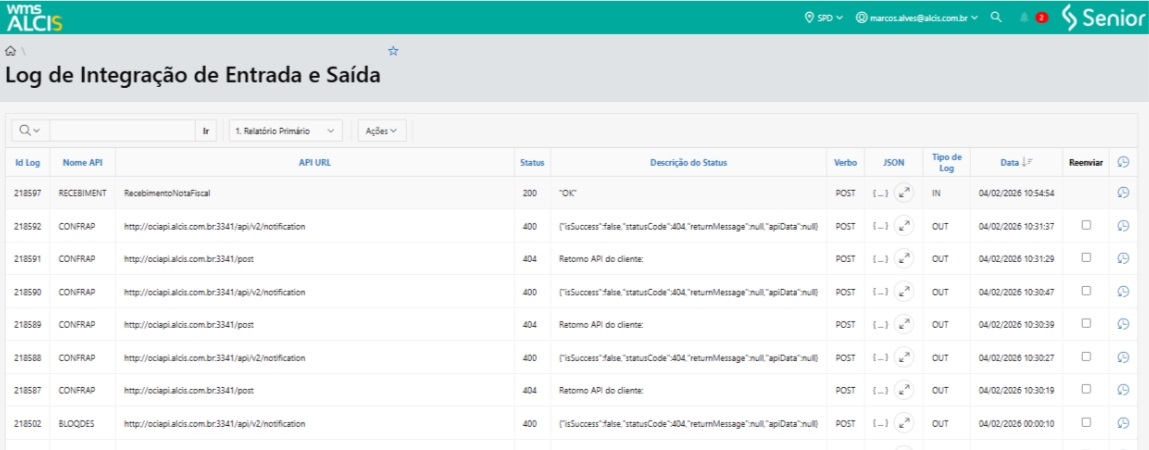Click the home breadcrumb icon
This screenshot has height=450, width=1149.
[x=10, y=50]
